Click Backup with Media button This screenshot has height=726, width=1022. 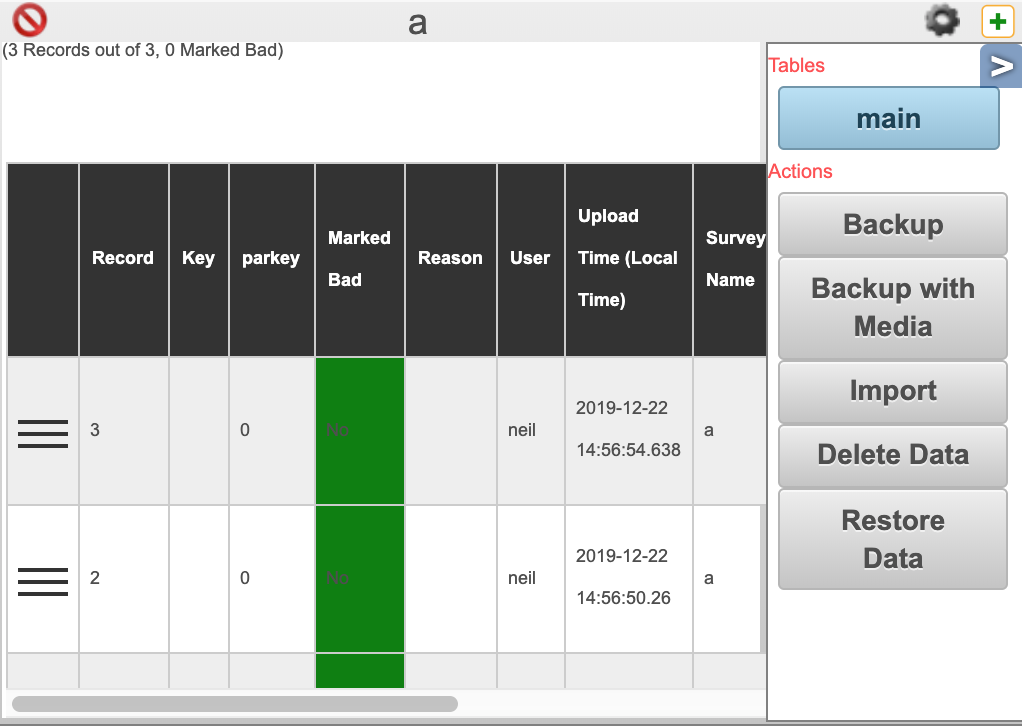click(x=892, y=308)
